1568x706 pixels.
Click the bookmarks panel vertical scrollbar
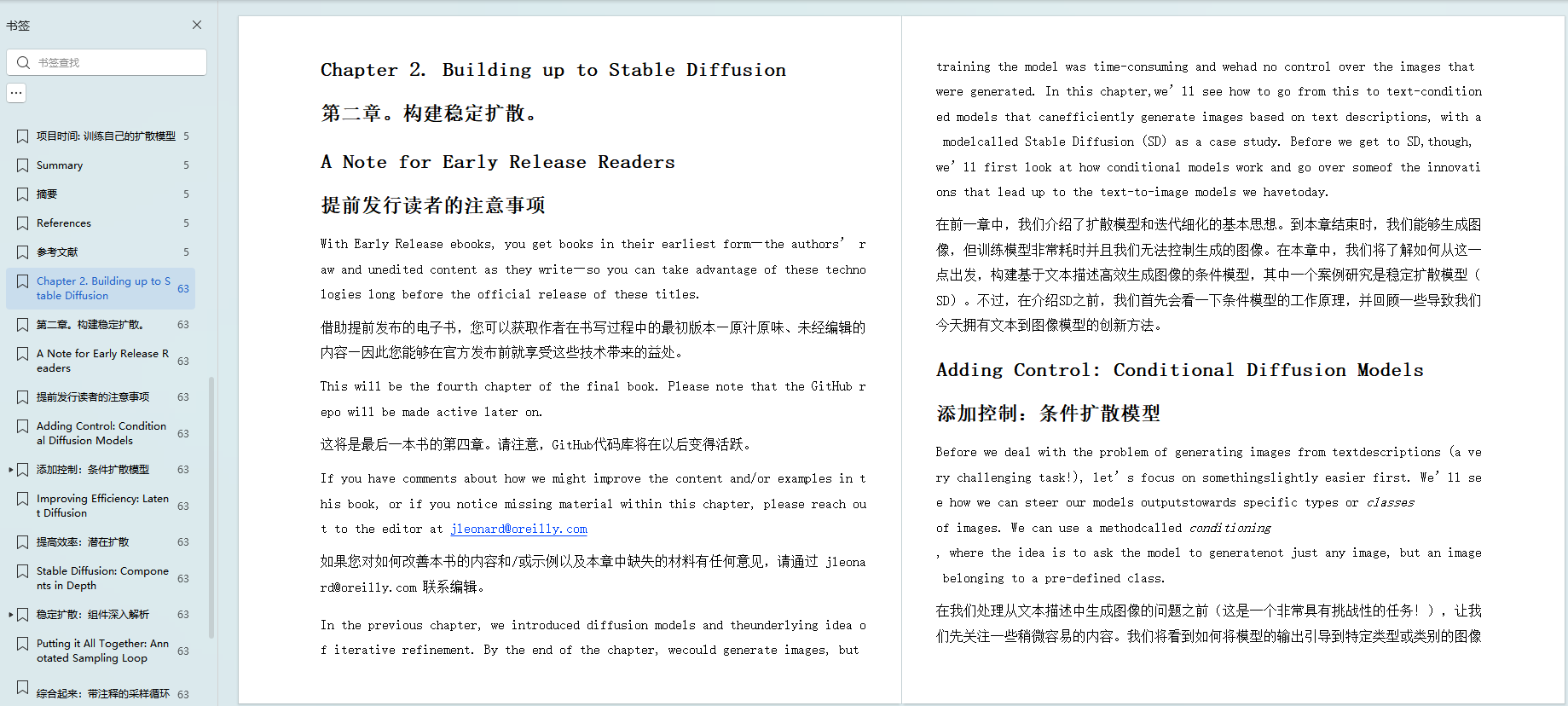pyautogui.click(x=211, y=507)
